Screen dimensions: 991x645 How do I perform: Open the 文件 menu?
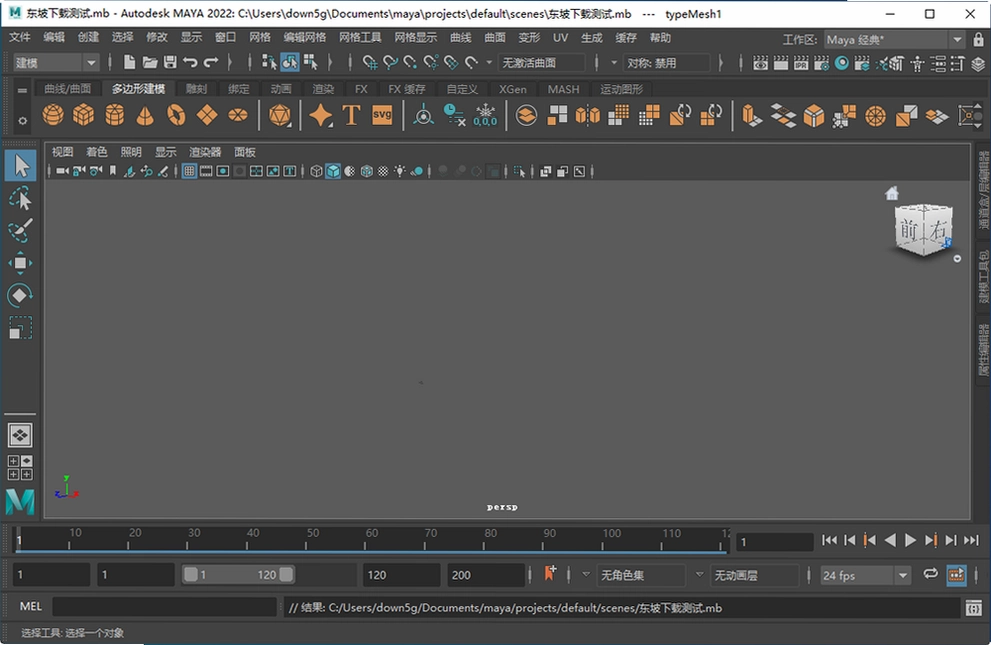[20, 38]
